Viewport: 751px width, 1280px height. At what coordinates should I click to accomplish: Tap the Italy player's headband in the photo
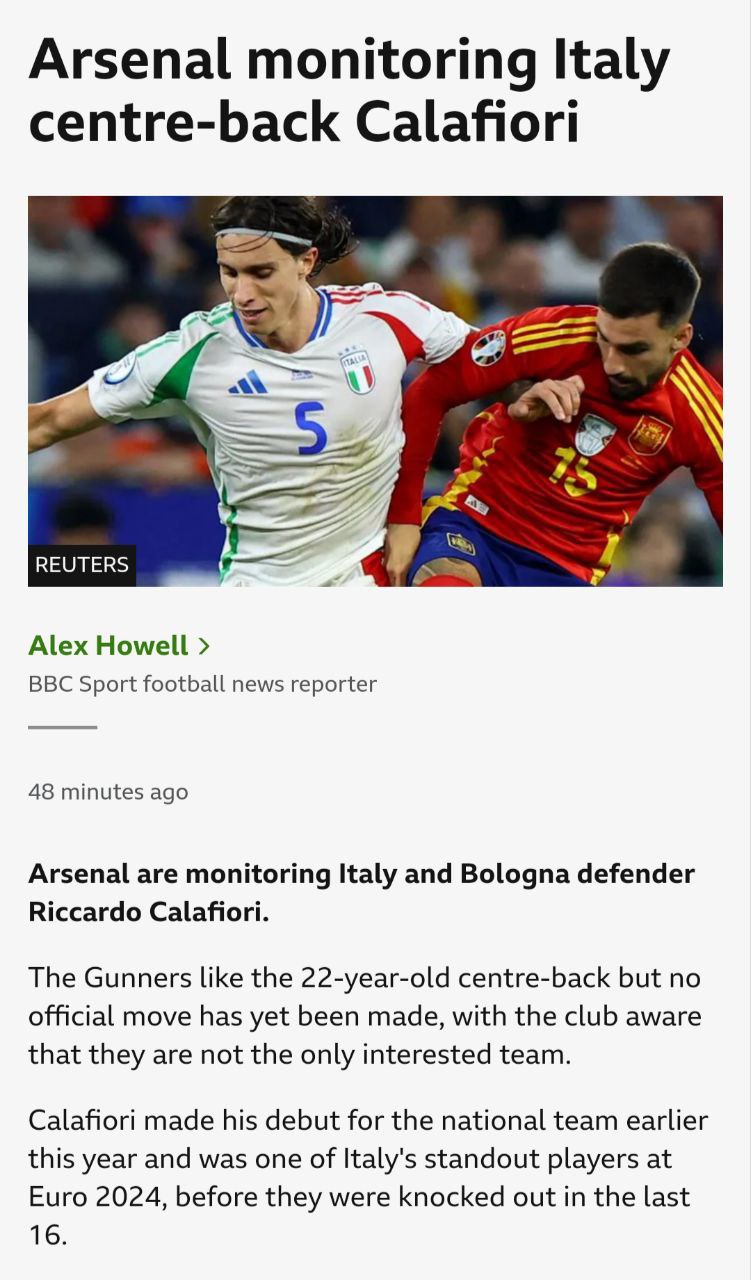[x=263, y=235]
